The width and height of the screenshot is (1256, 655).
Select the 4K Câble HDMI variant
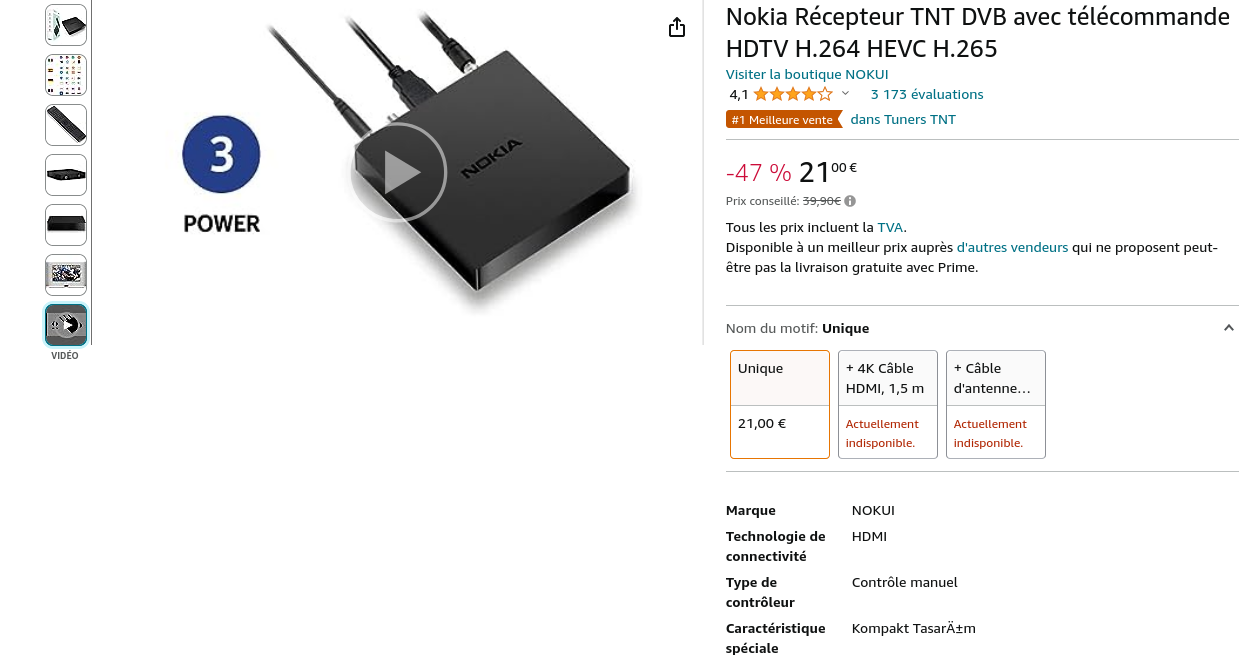[x=888, y=404]
